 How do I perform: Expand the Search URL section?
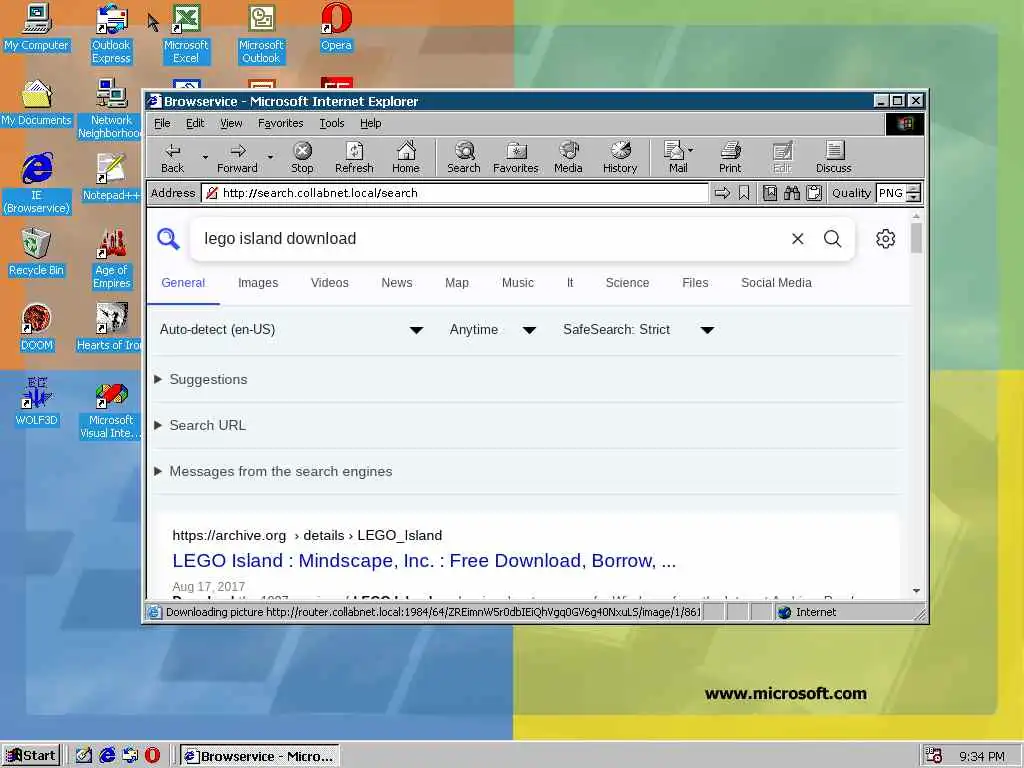click(200, 425)
